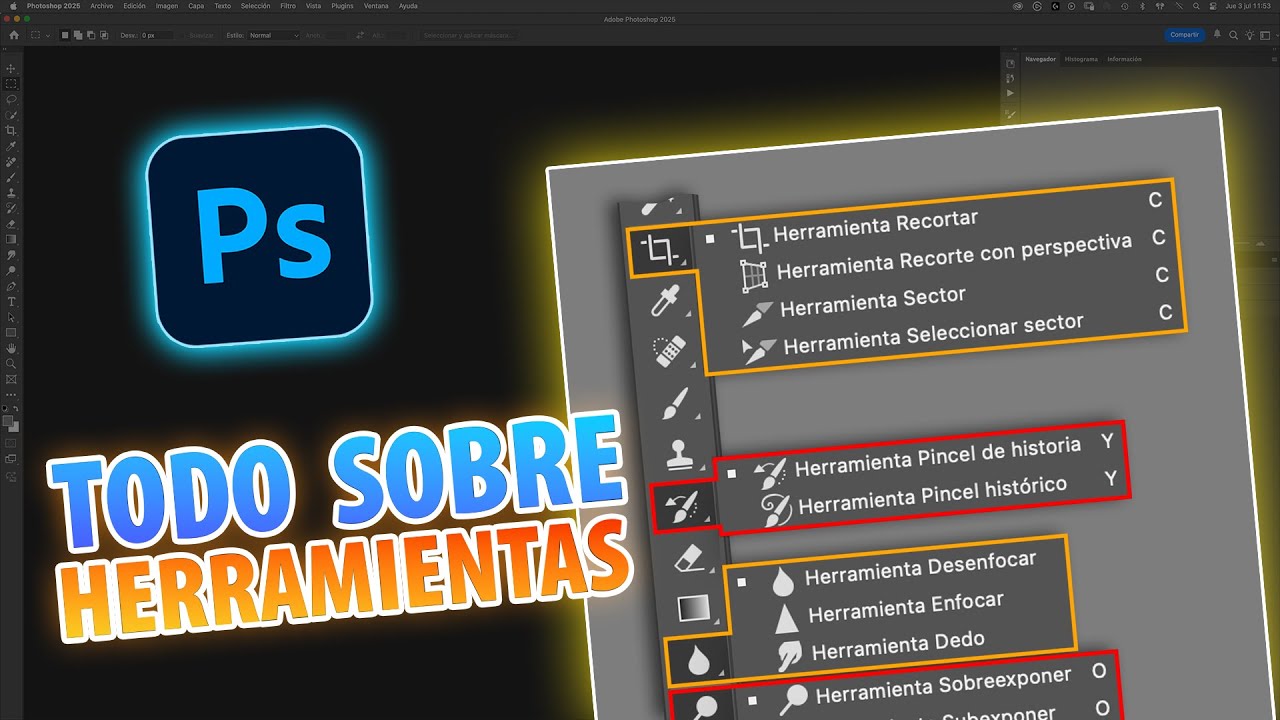This screenshot has width=1280, height=720.
Task: Swap foreground and background colors
Action: click(16, 409)
